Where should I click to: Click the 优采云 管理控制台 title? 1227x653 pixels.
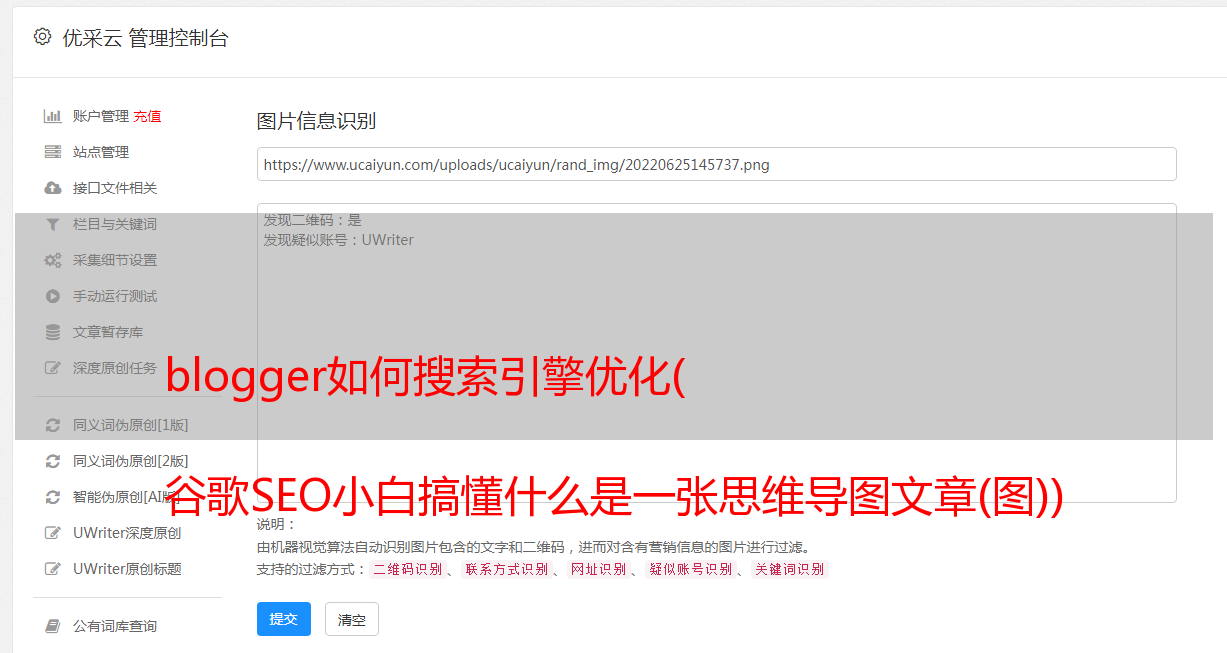click(x=145, y=38)
